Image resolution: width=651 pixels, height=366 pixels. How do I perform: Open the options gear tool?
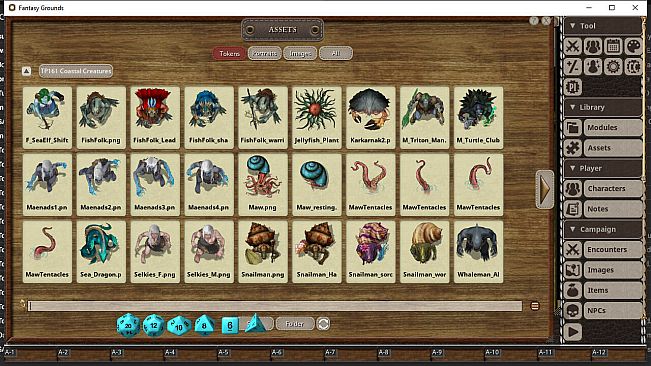613,66
